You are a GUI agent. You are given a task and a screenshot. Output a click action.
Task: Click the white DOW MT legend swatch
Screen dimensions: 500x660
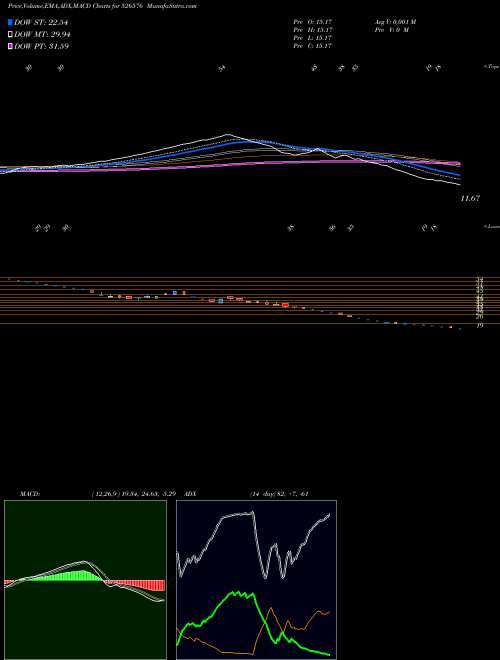(x=11, y=35)
